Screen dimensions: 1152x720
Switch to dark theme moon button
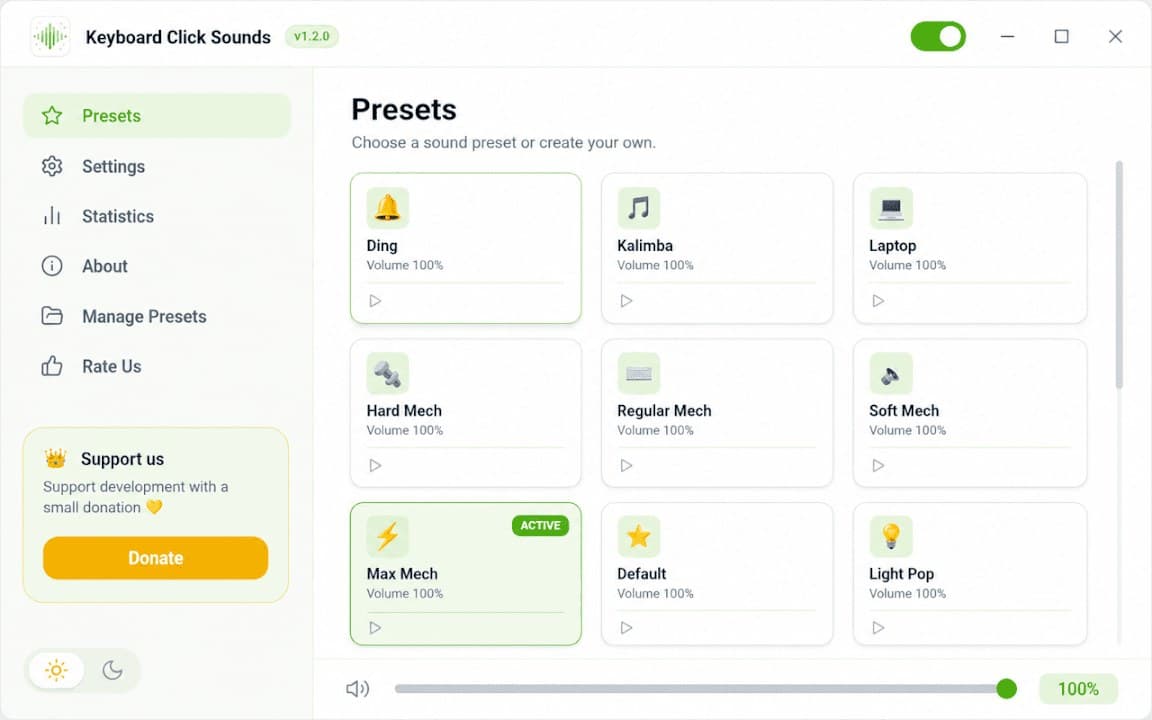[x=112, y=670]
